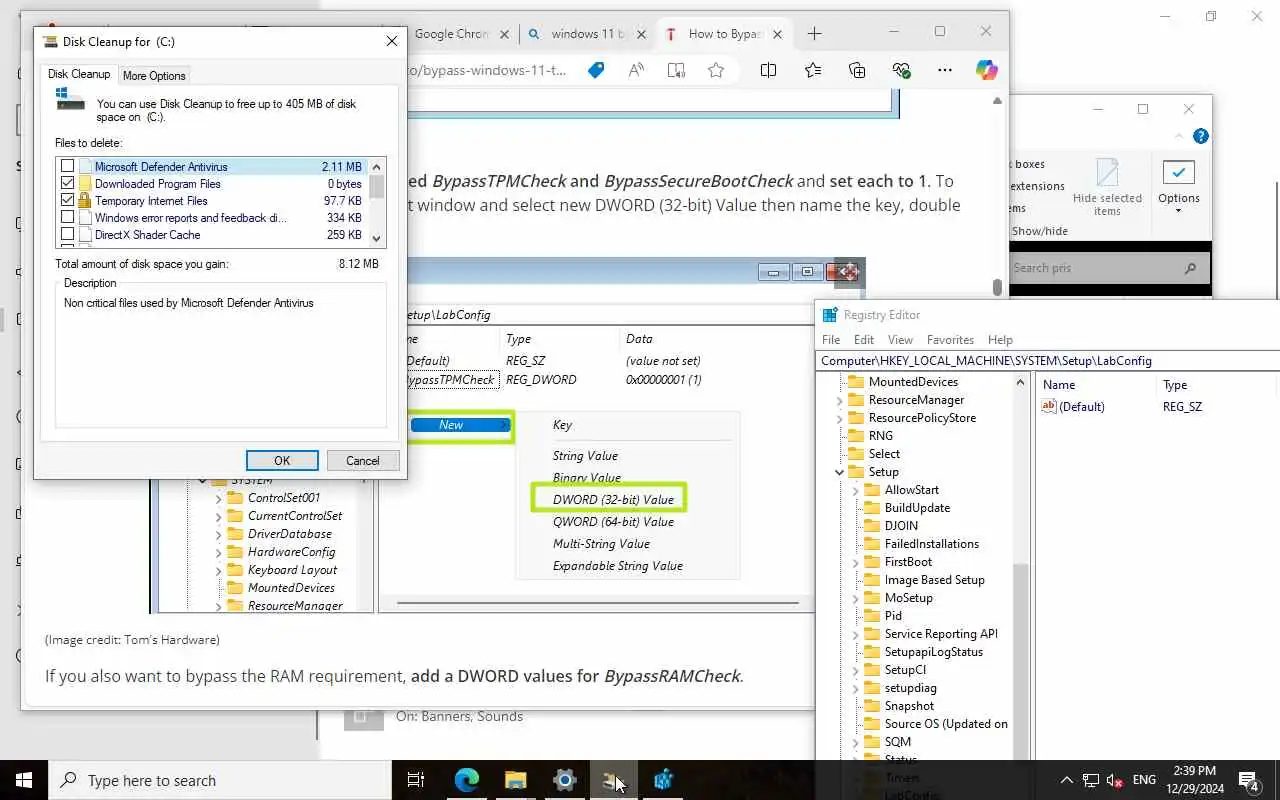This screenshot has height=800, width=1280.
Task: Collapse the Setup key in Registry Editor
Action: (839, 472)
